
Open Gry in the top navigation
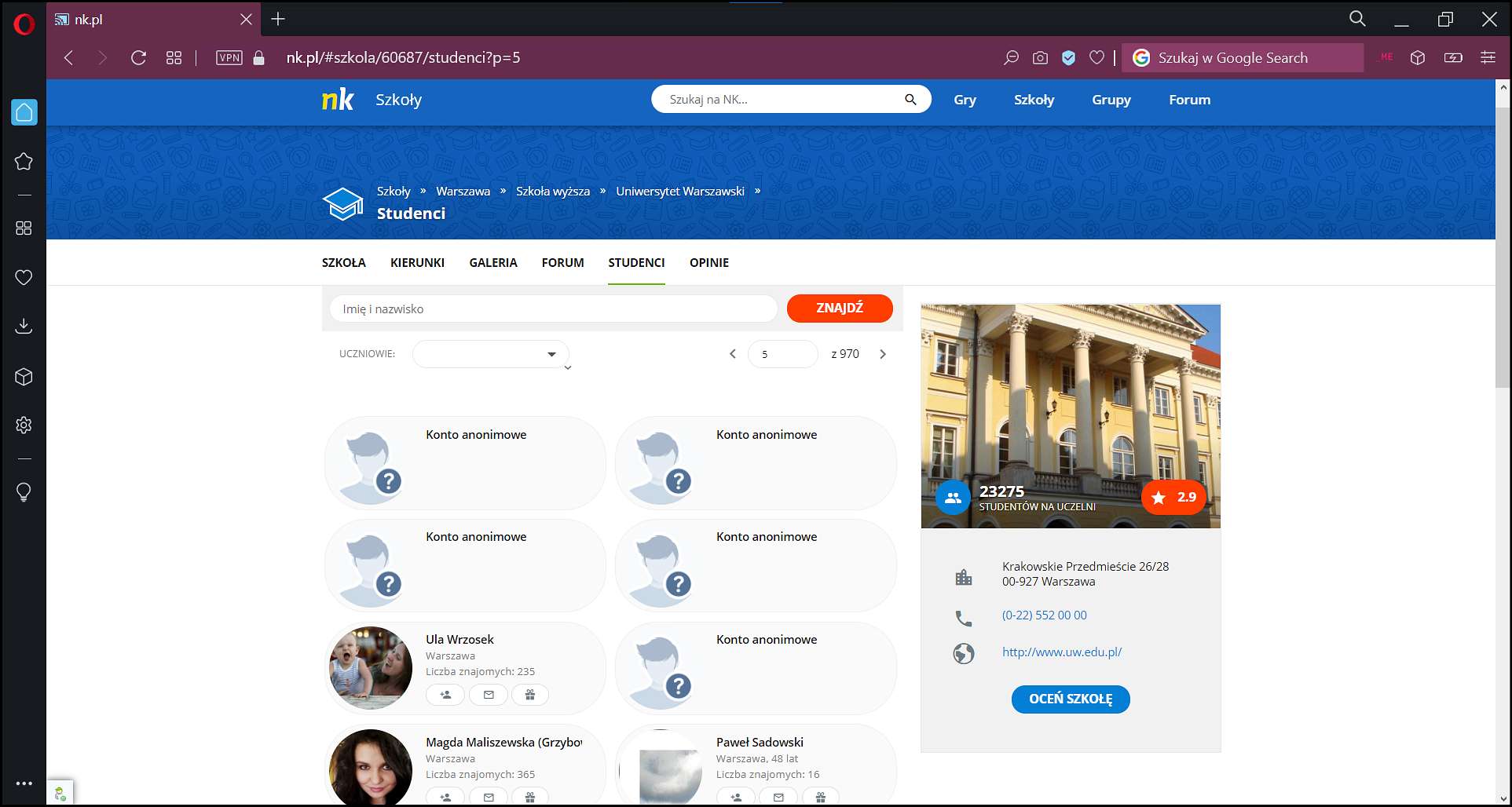pyautogui.click(x=965, y=100)
